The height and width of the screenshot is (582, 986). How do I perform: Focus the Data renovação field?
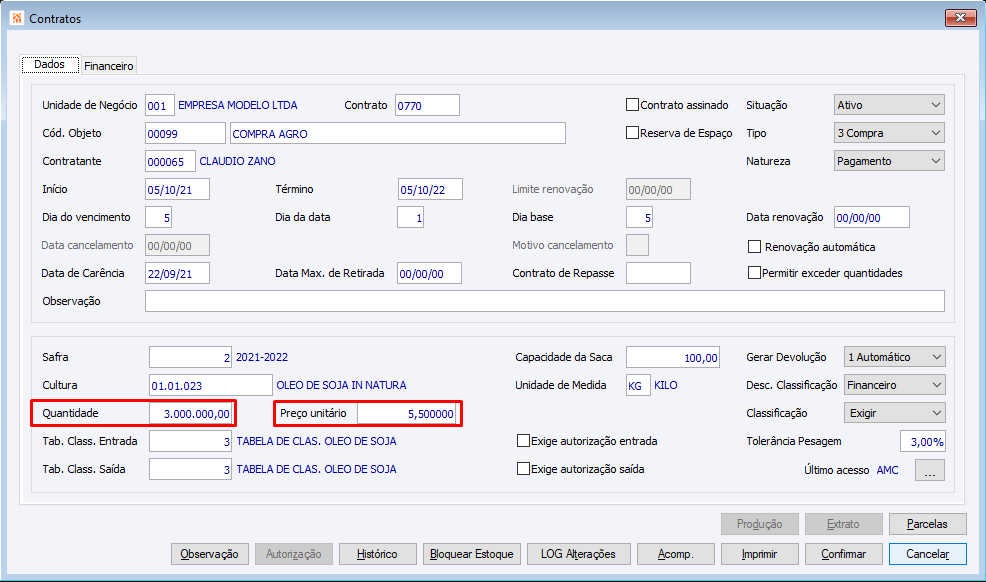[872, 217]
